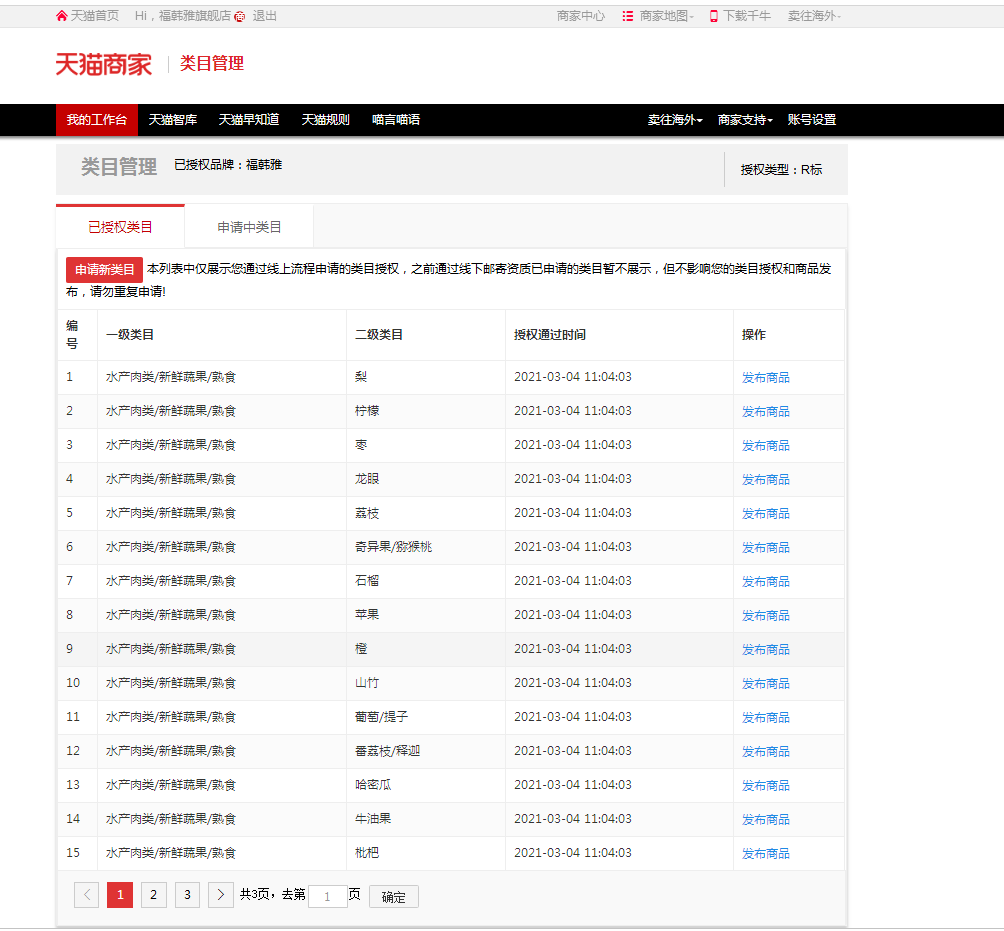Go to previous page arrow in pagination
Image resolution: width=1004 pixels, height=931 pixels.
[x=86, y=895]
